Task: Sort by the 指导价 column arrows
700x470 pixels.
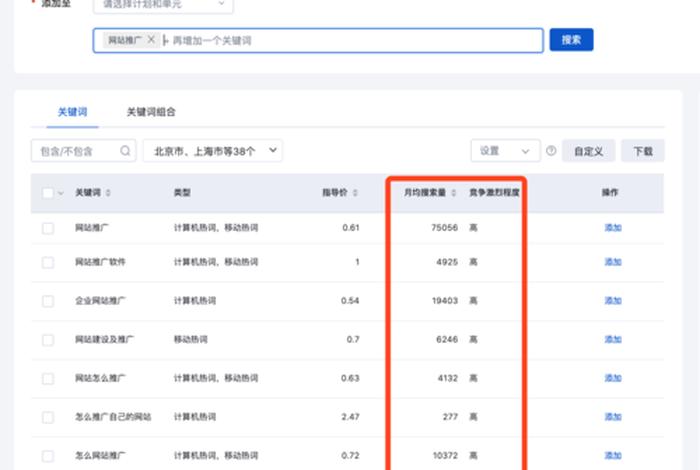Action: pyautogui.click(x=355, y=193)
